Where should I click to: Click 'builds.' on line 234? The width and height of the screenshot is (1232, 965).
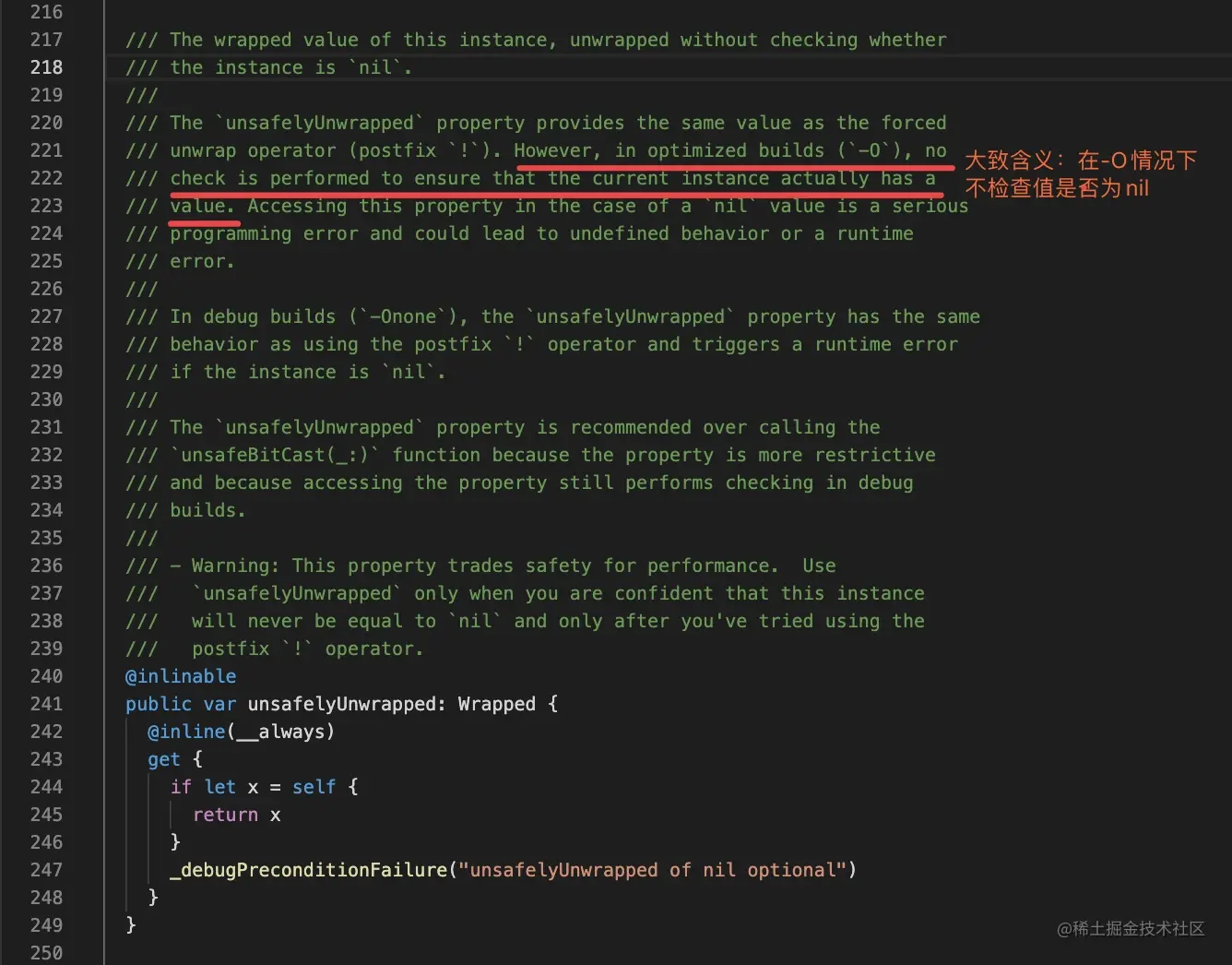click(x=207, y=510)
